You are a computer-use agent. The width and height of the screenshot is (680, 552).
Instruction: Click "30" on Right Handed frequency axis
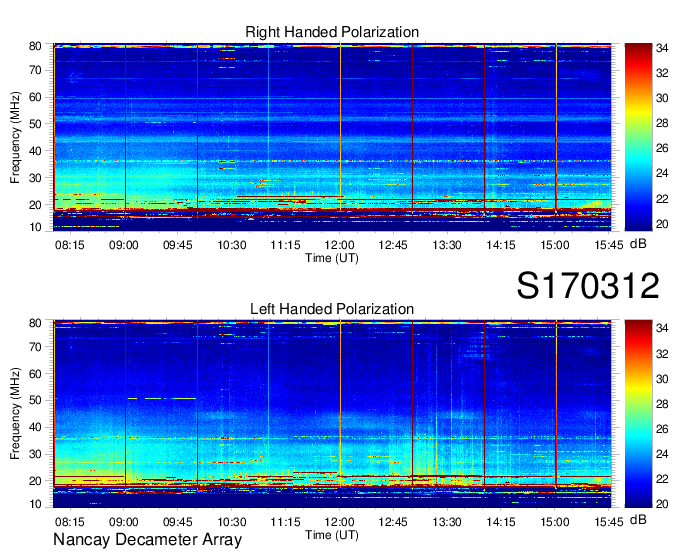pos(35,178)
